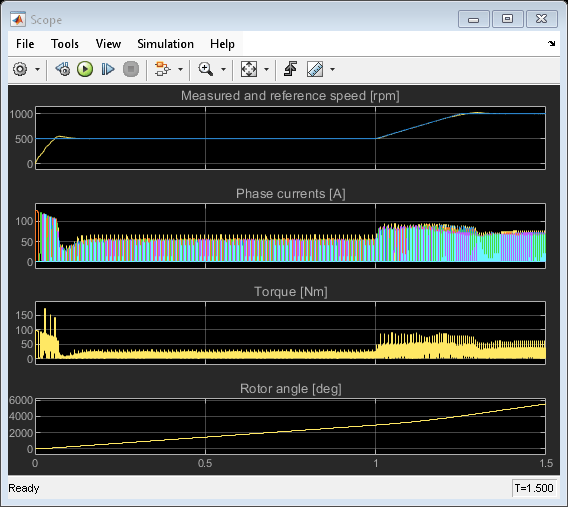This screenshot has width=568, height=507.
Task: Expand the zoom tool dropdown arrow
Action: point(224,69)
